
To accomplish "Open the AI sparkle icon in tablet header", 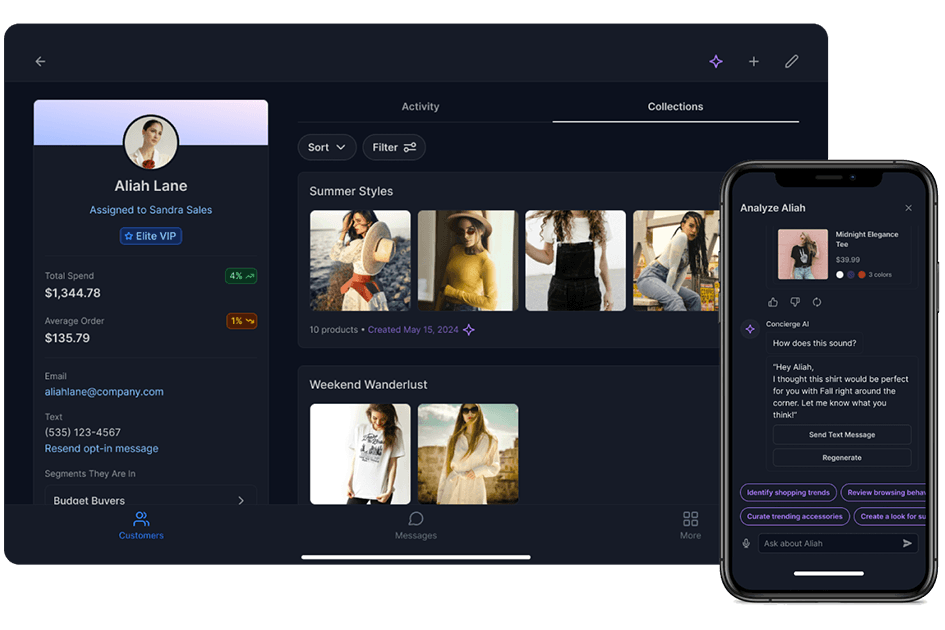I will coord(715,61).
